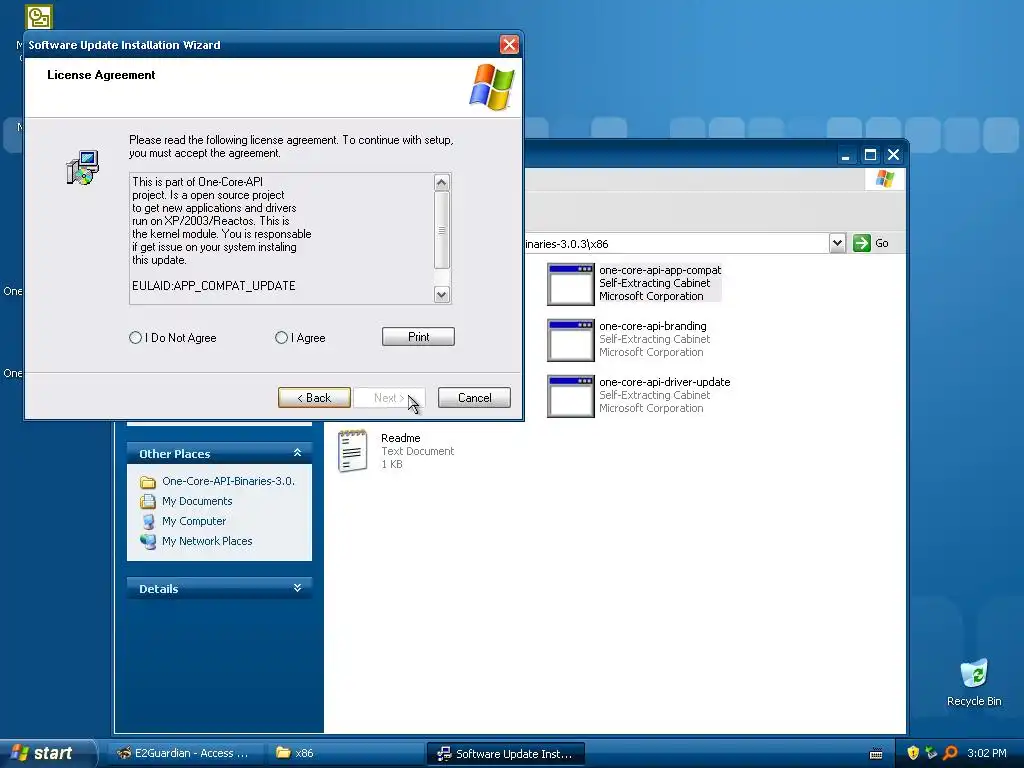1024x768 pixels.
Task: Click the address bar path field
Action: click(x=676, y=244)
